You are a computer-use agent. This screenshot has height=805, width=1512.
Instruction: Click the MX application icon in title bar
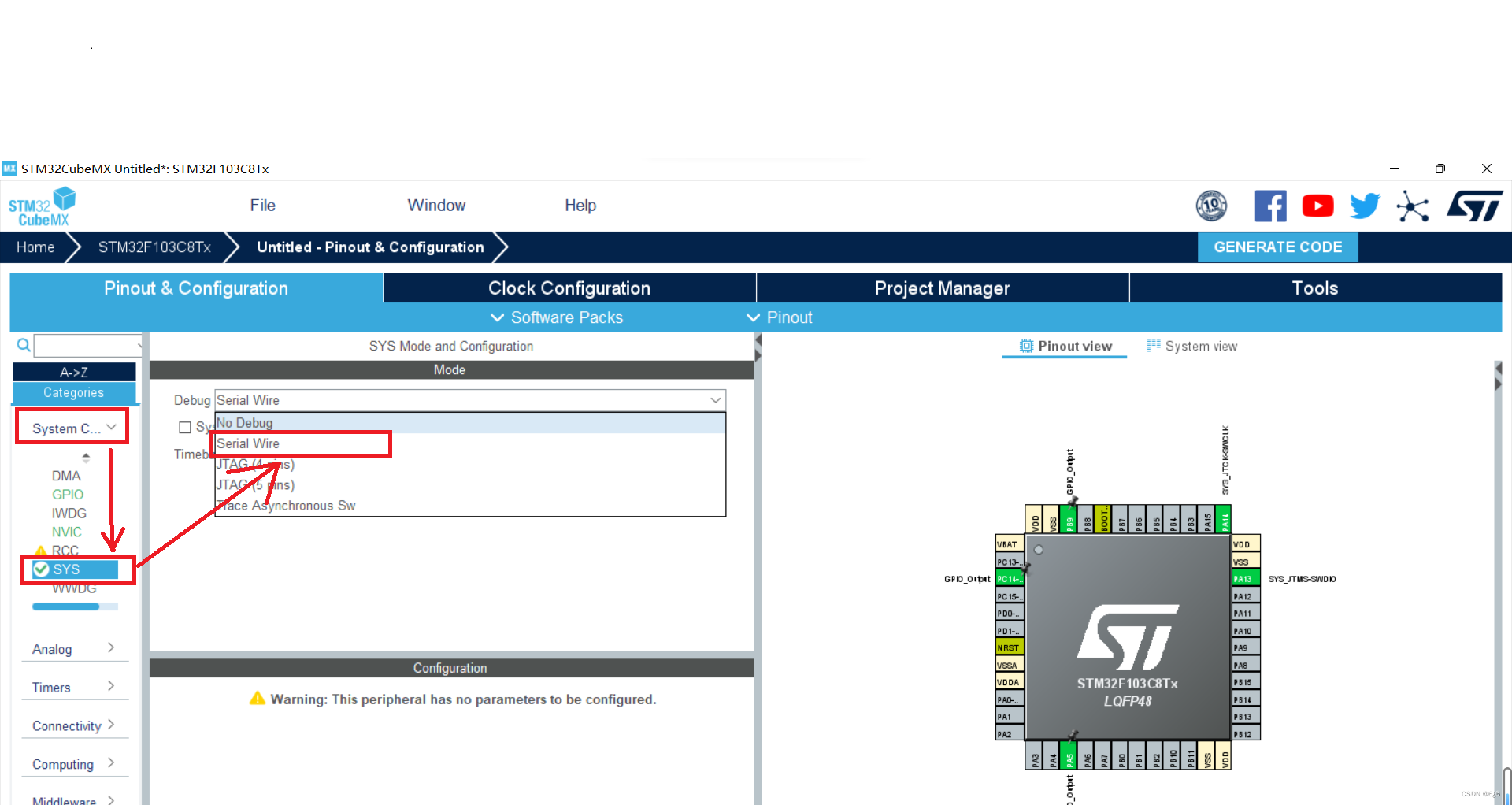point(9,169)
